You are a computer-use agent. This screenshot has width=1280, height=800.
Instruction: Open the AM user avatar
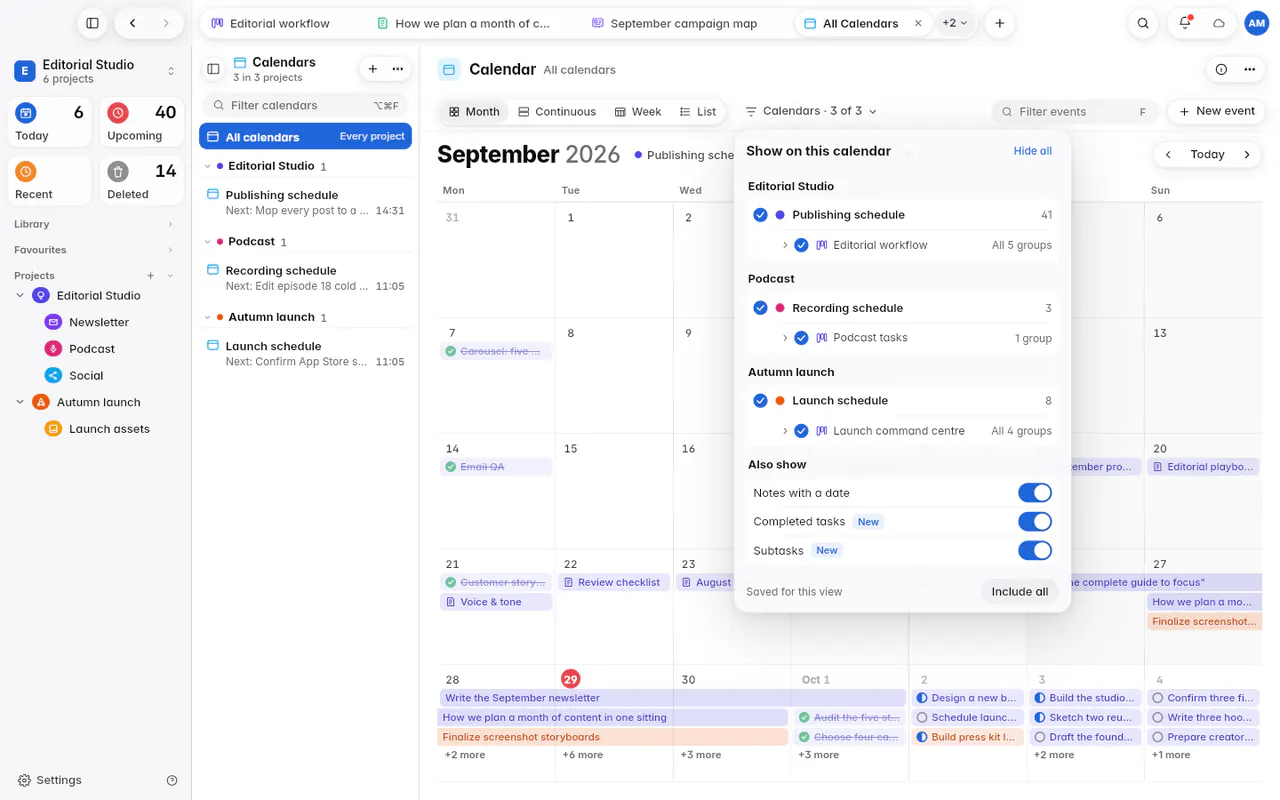[x=1256, y=23]
